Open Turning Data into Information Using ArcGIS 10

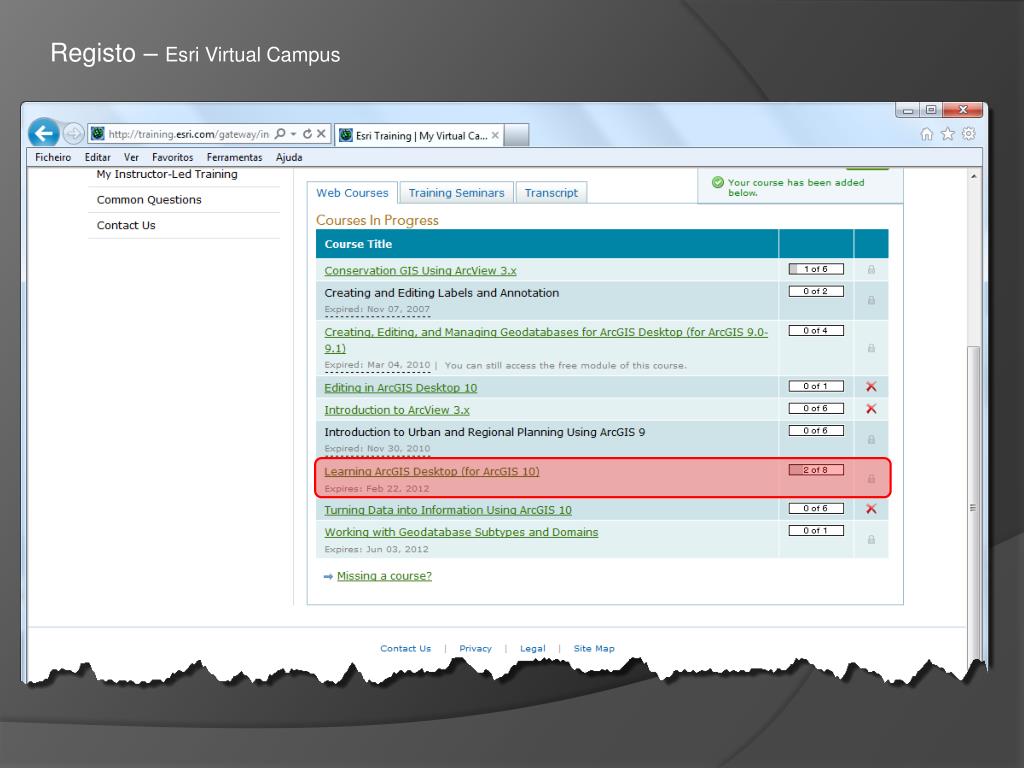click(x=448, y=510)
